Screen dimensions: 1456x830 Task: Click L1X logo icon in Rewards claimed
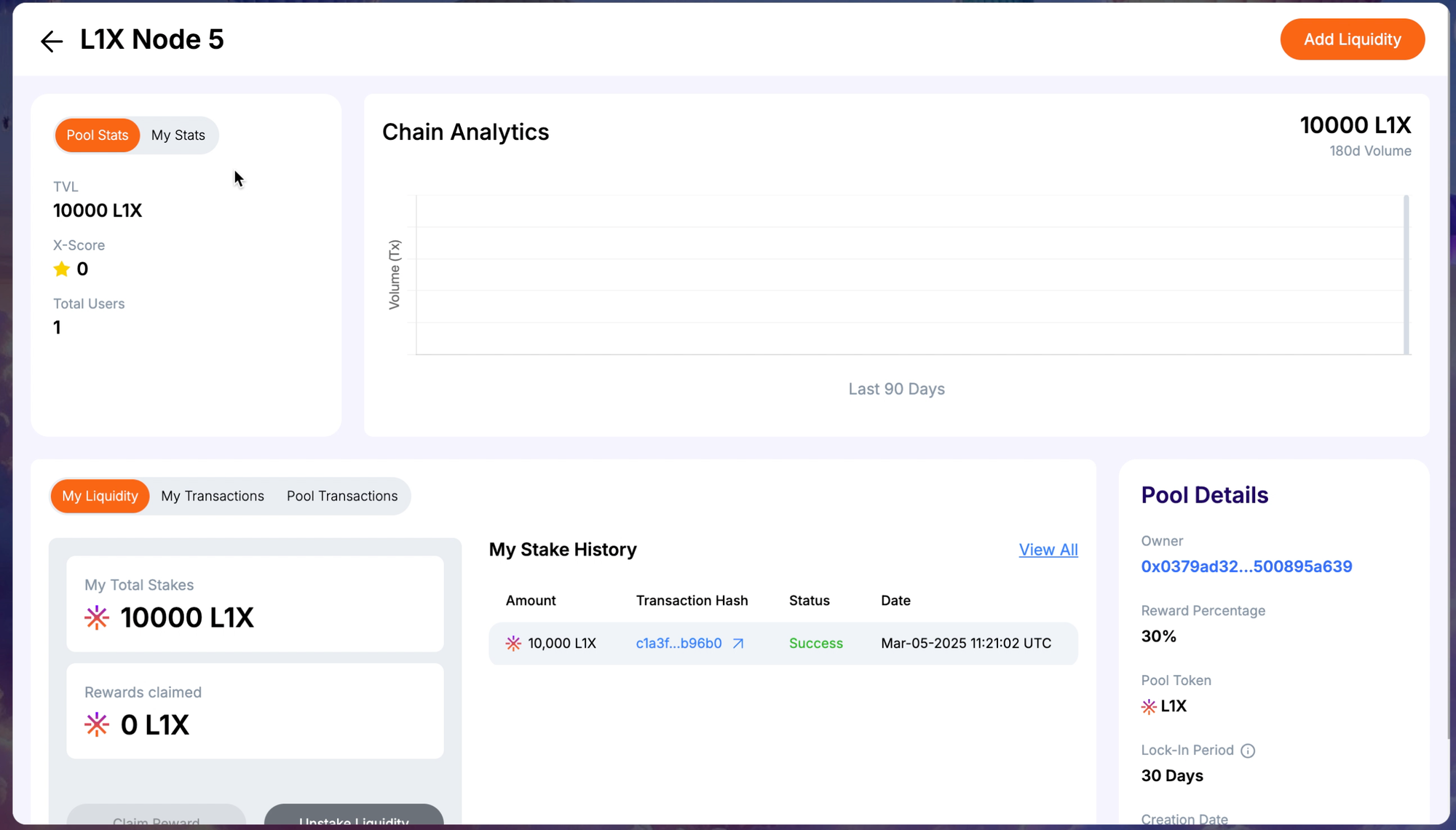[97, 724]
